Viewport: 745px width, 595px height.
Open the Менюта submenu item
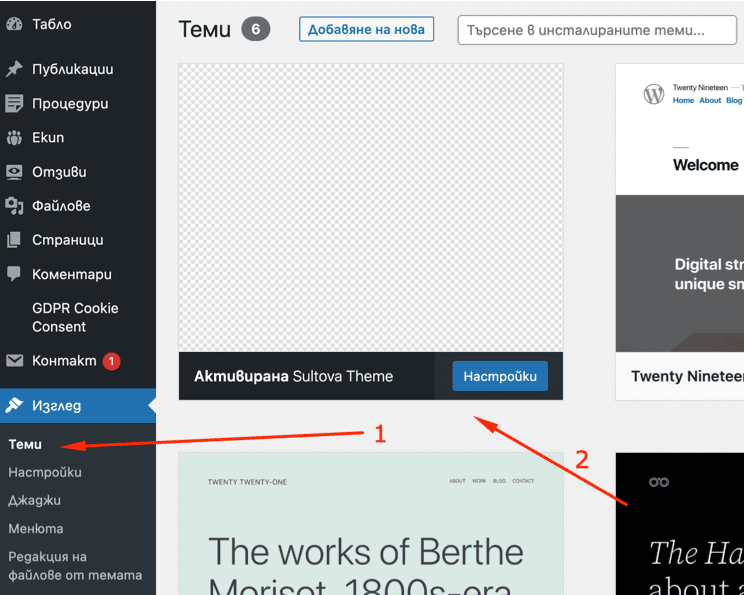point(36,528)
